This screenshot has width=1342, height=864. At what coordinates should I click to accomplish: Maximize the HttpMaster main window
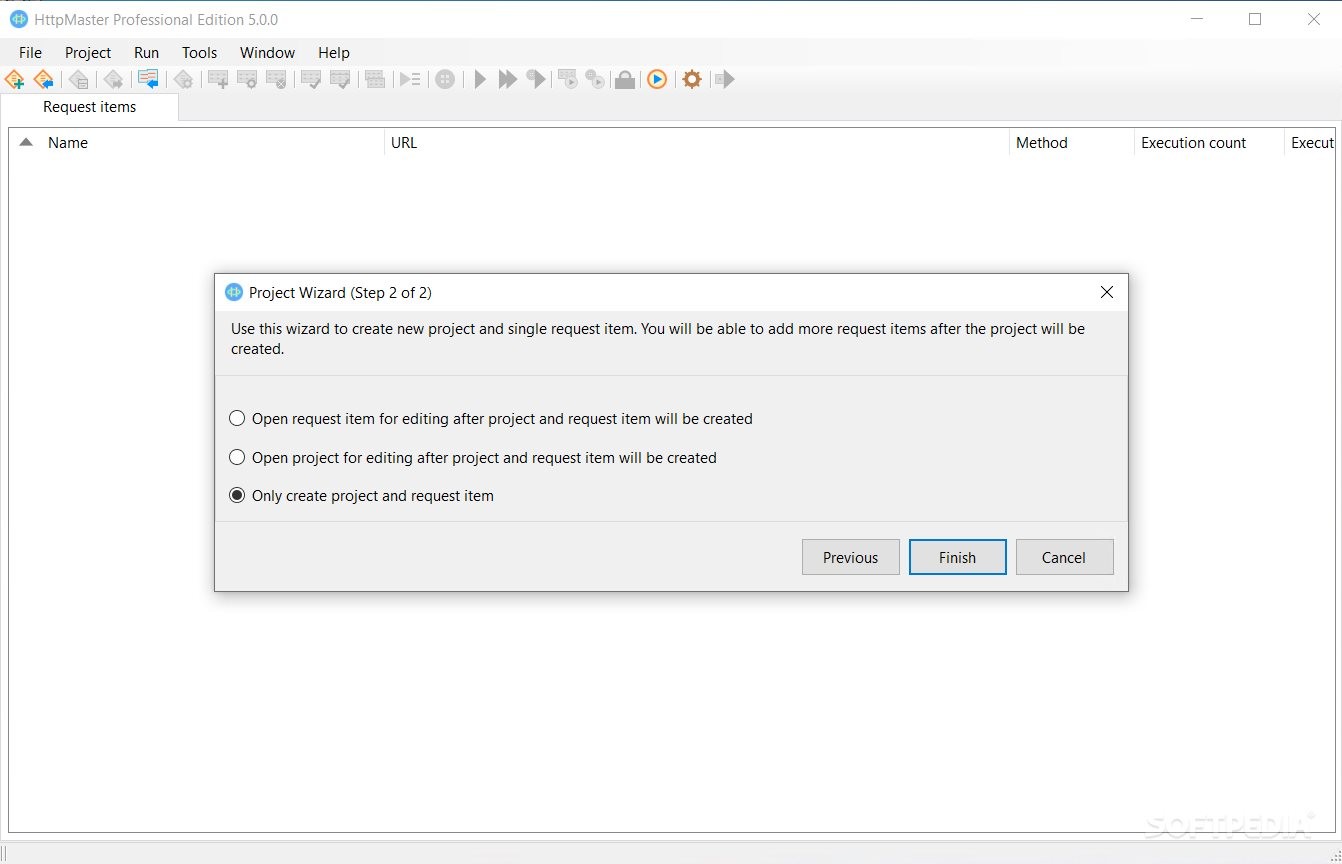point(1255,19)
